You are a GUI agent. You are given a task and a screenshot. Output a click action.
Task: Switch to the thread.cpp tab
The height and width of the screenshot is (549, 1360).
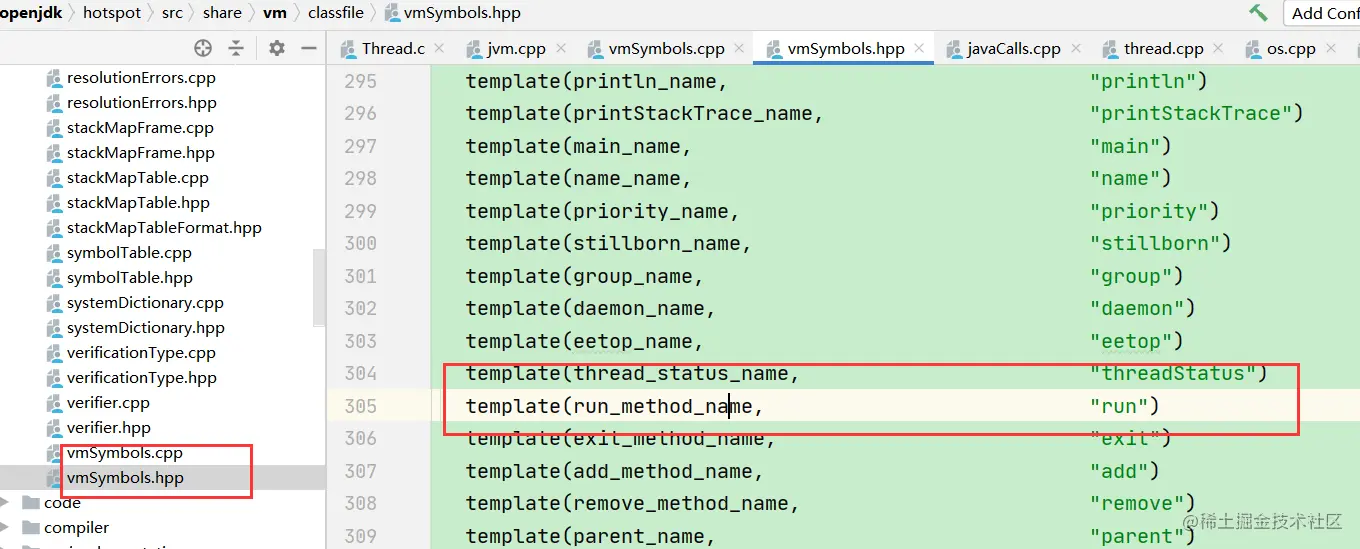point(1163,49)
